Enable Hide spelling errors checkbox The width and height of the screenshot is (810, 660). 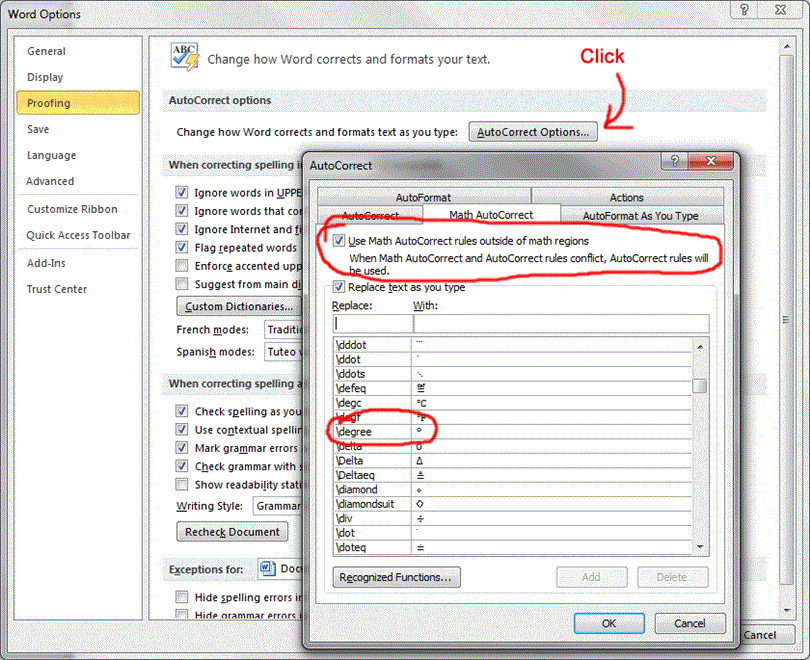click(x=181, y=597)
